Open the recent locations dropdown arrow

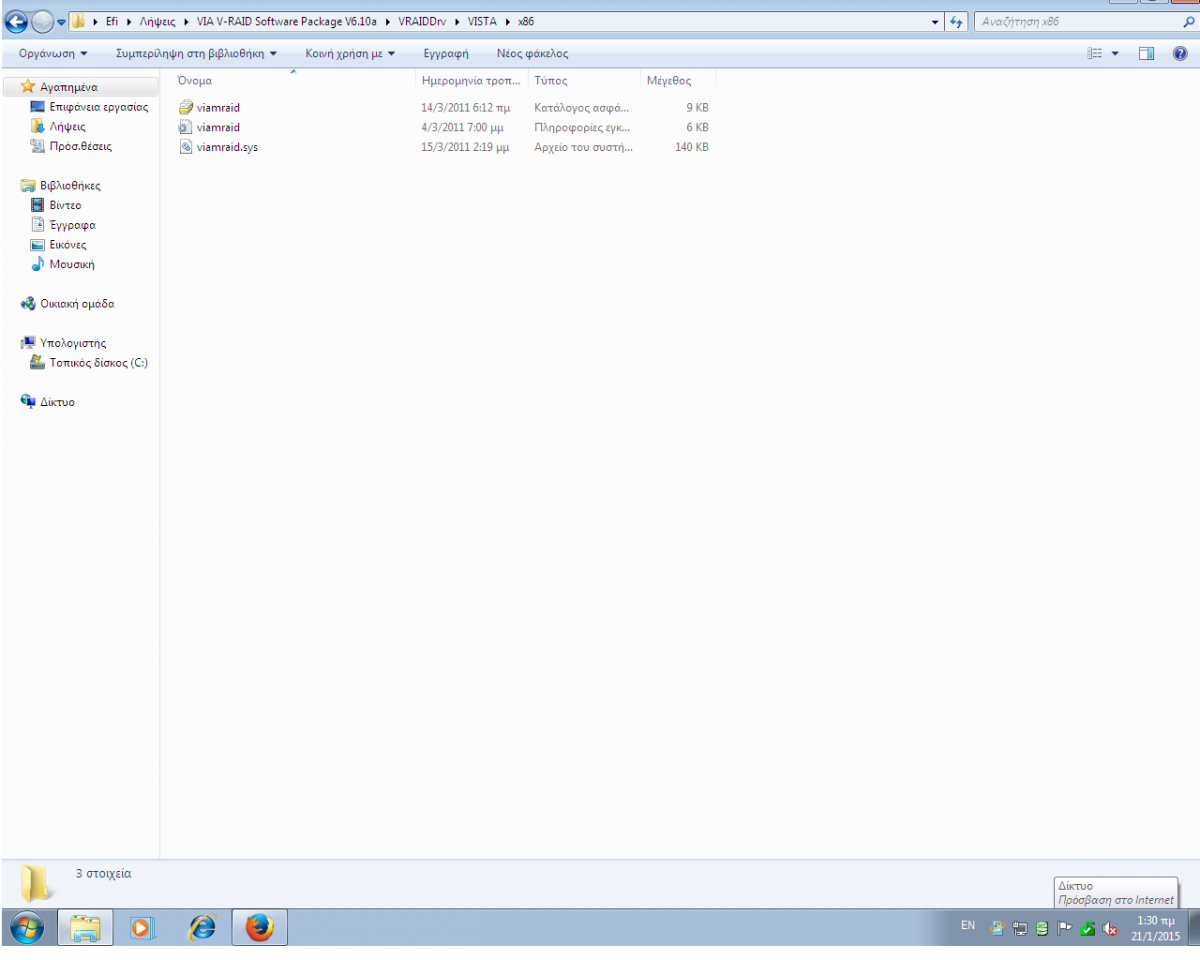tap(61, 22)
